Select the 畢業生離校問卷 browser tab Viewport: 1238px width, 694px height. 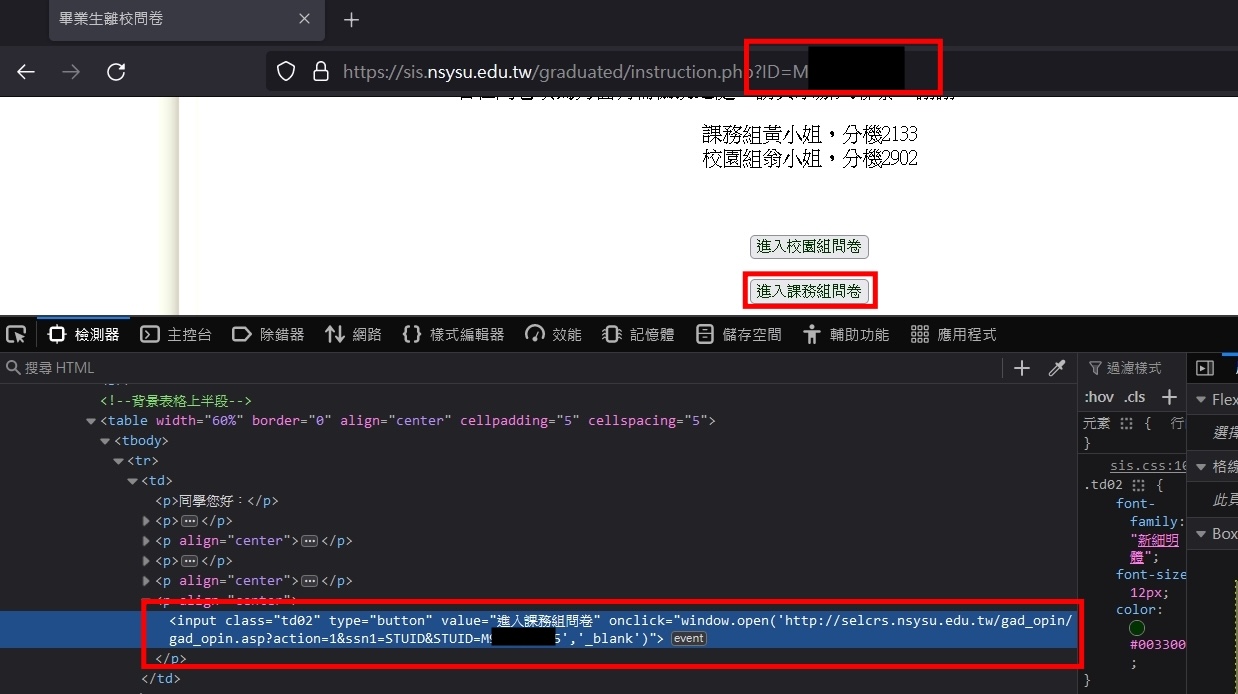pos(185,19)
